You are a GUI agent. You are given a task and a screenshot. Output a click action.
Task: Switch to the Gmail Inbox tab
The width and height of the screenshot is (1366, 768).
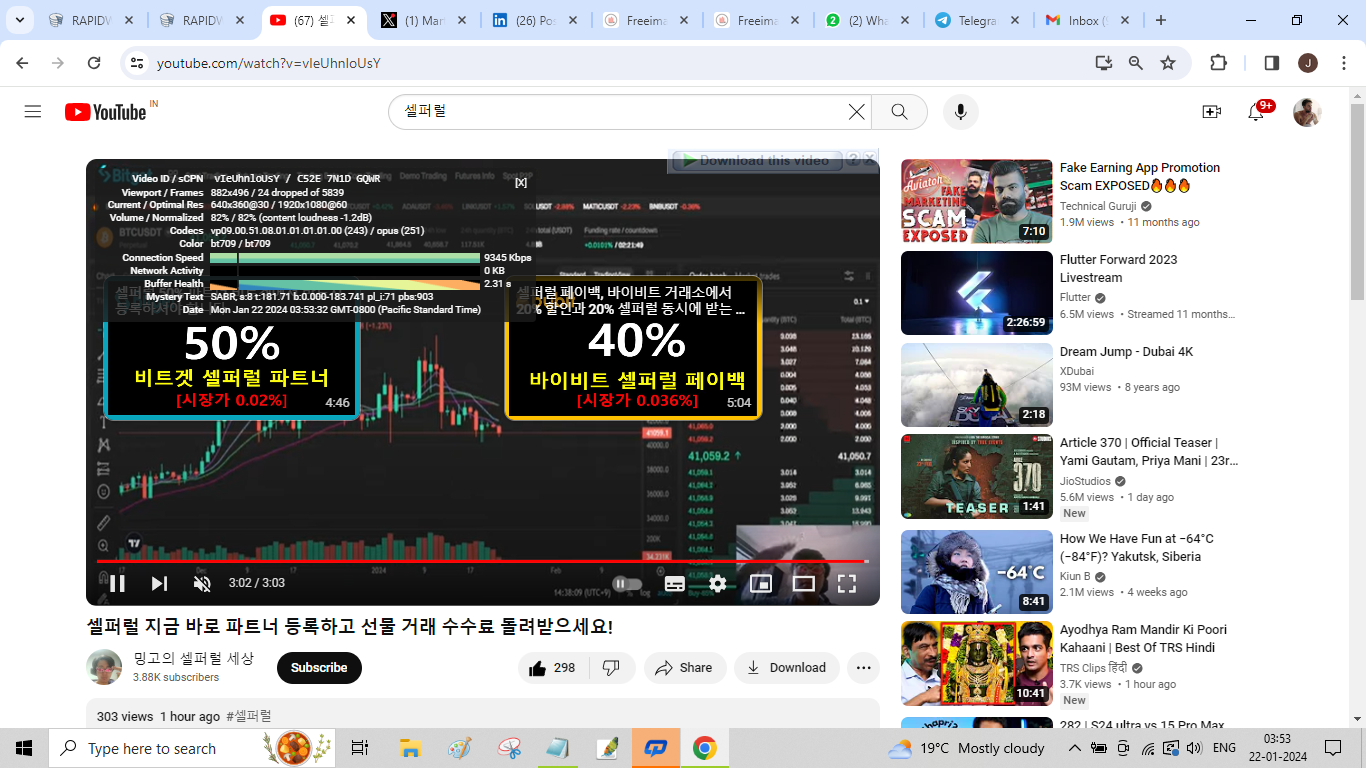[x=1086, y=20]
